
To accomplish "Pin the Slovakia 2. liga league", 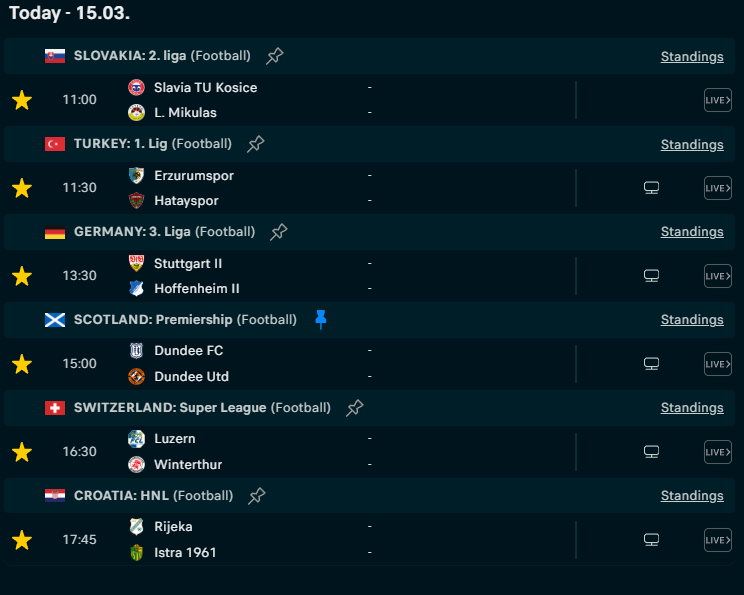I will tap(275, 56).
